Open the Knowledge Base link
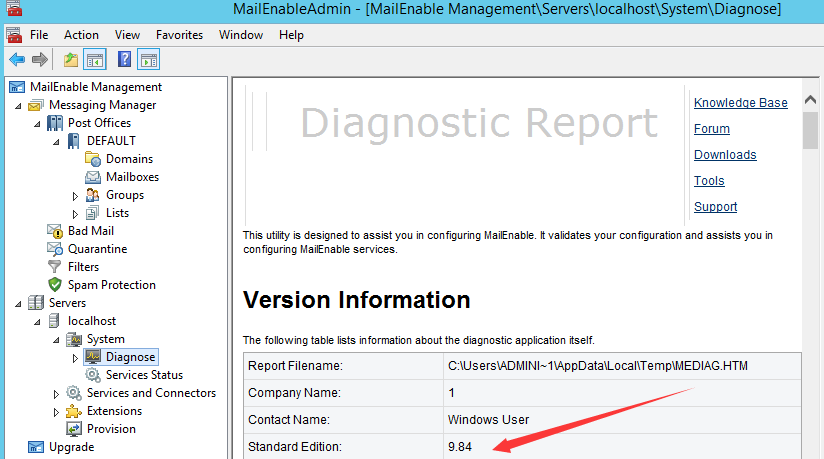The height and width of the screenshot is (459, 824). pos(740,103)
